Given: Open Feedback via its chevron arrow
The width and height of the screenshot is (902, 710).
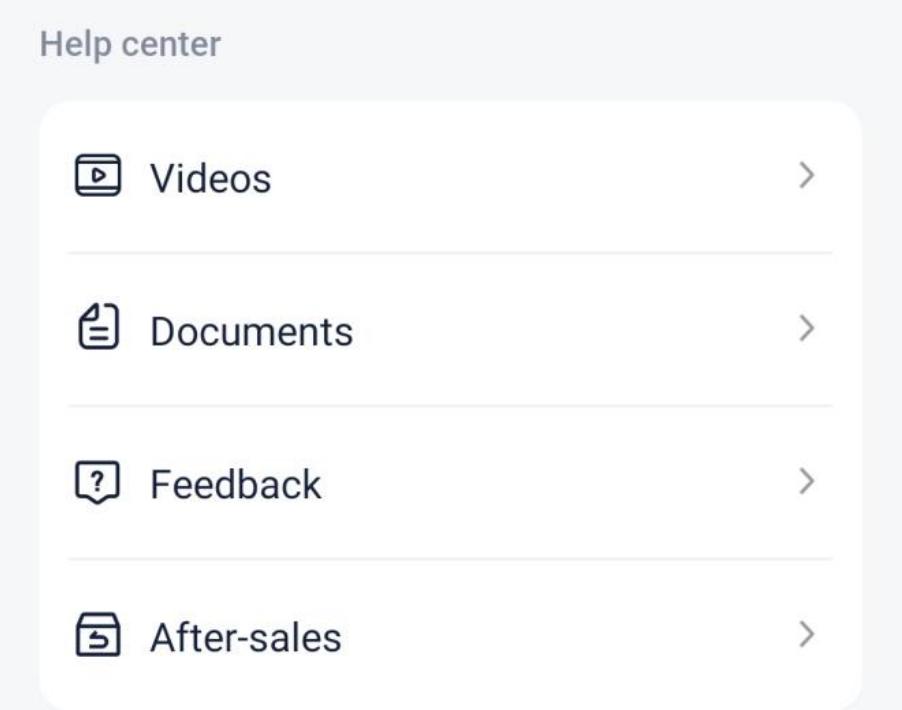Looking at the screenshot, I should 807,482.
